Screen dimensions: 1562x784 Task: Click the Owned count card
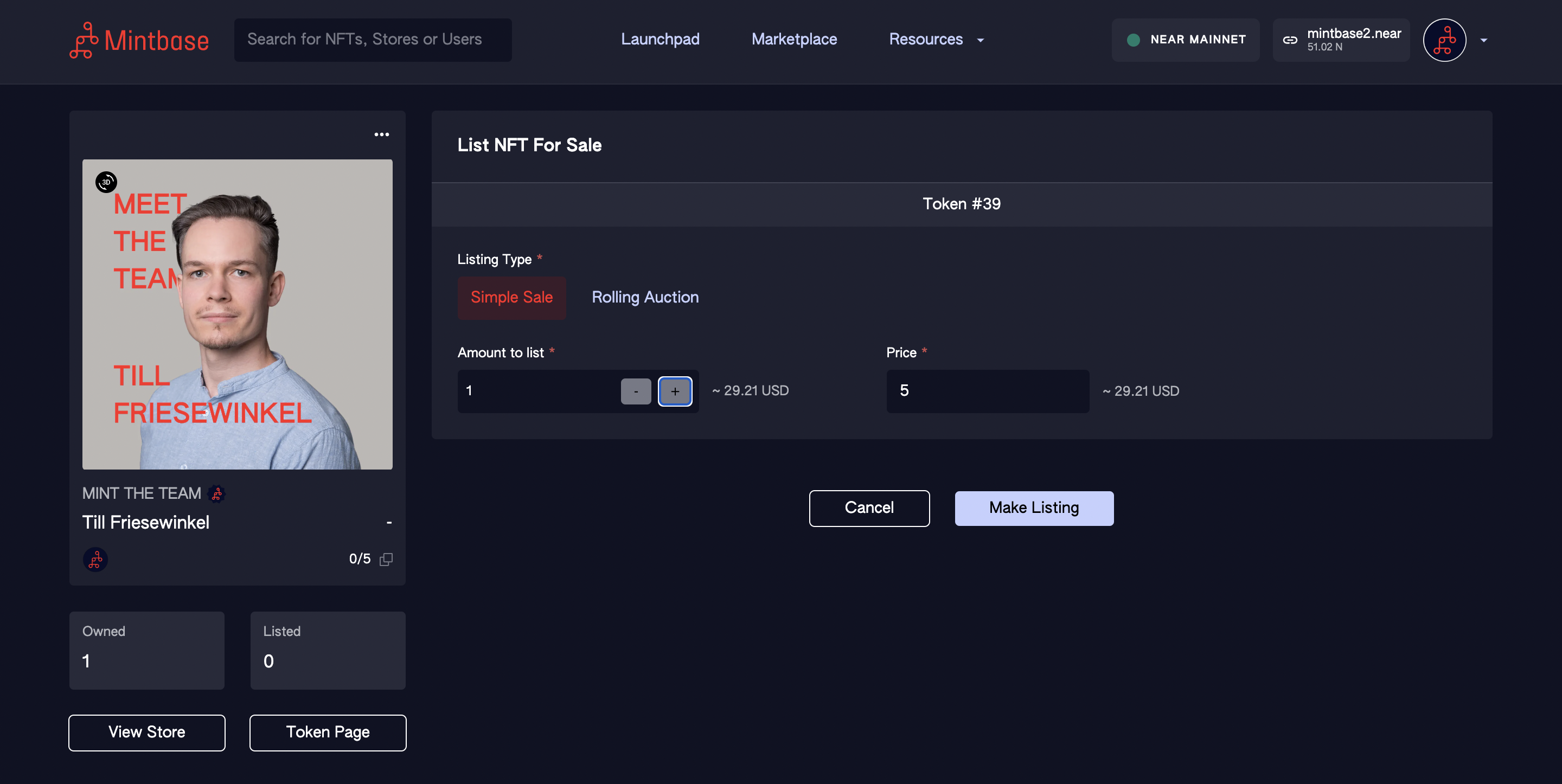(x=146, y=650)
